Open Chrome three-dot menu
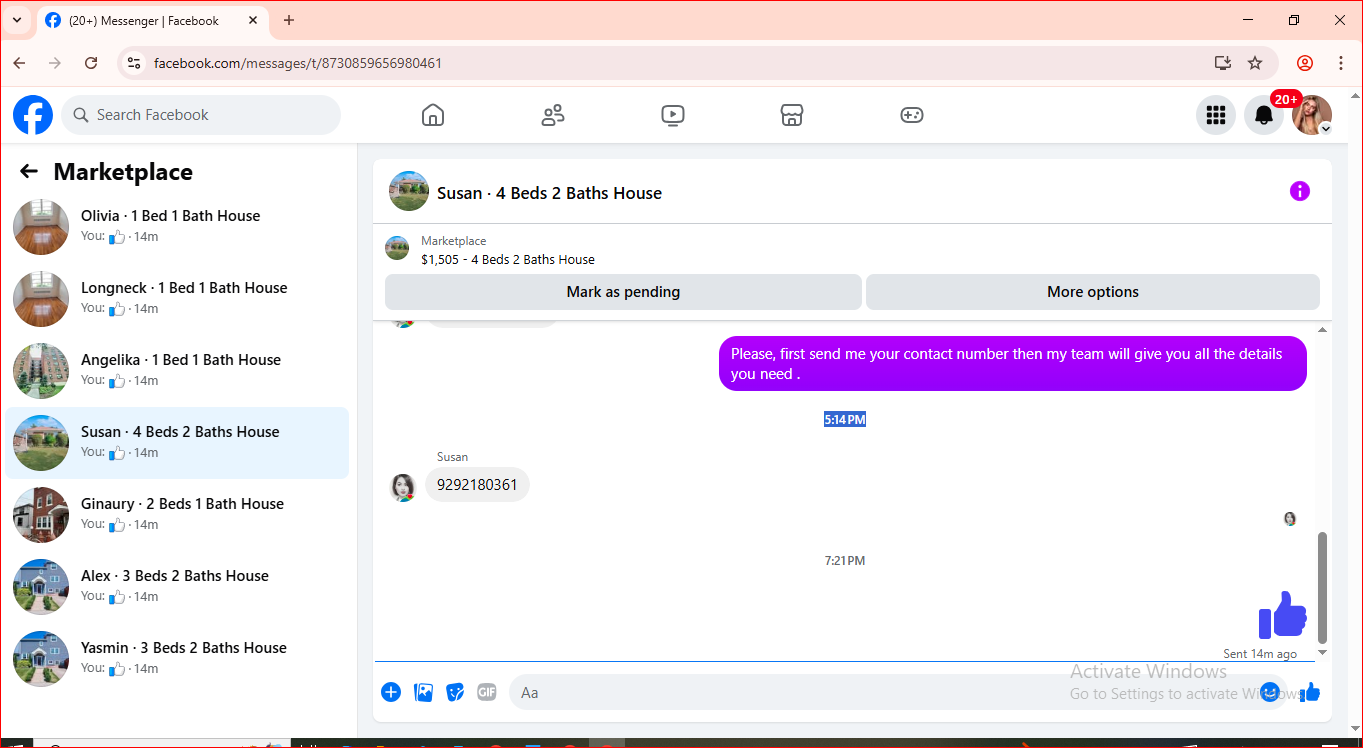The width and height of the screenshot is (1363, 748). point(1341,63)
